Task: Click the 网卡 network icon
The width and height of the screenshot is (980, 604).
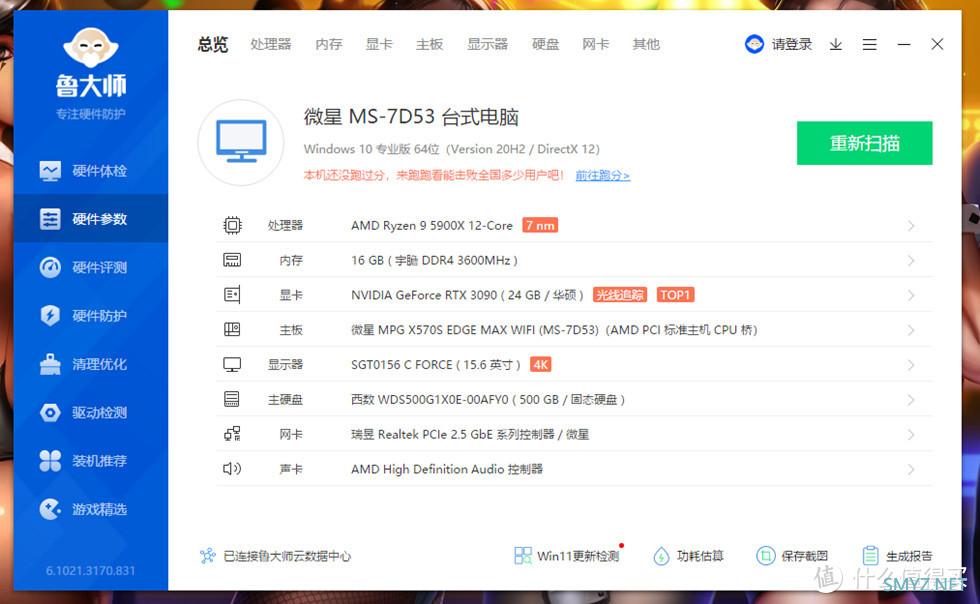Action: (x=232, y=434)
